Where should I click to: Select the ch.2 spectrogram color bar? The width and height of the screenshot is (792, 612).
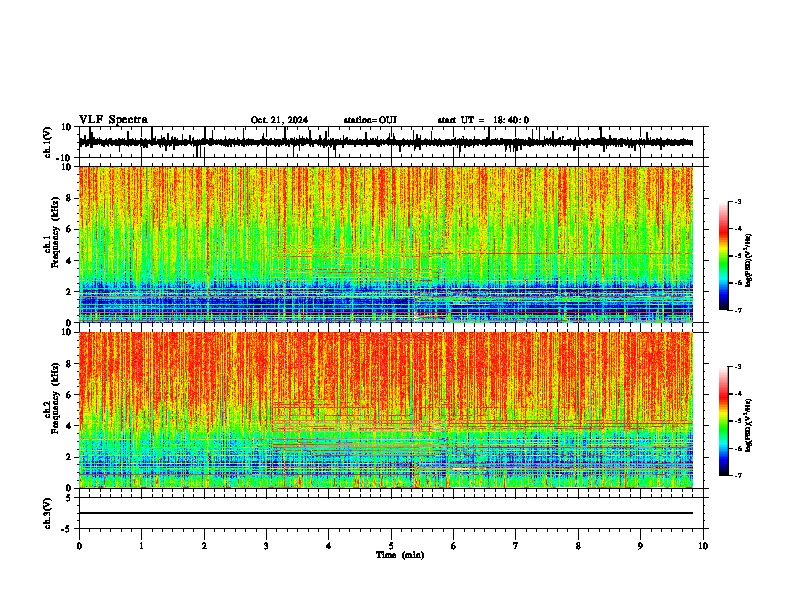coord(723,421)
